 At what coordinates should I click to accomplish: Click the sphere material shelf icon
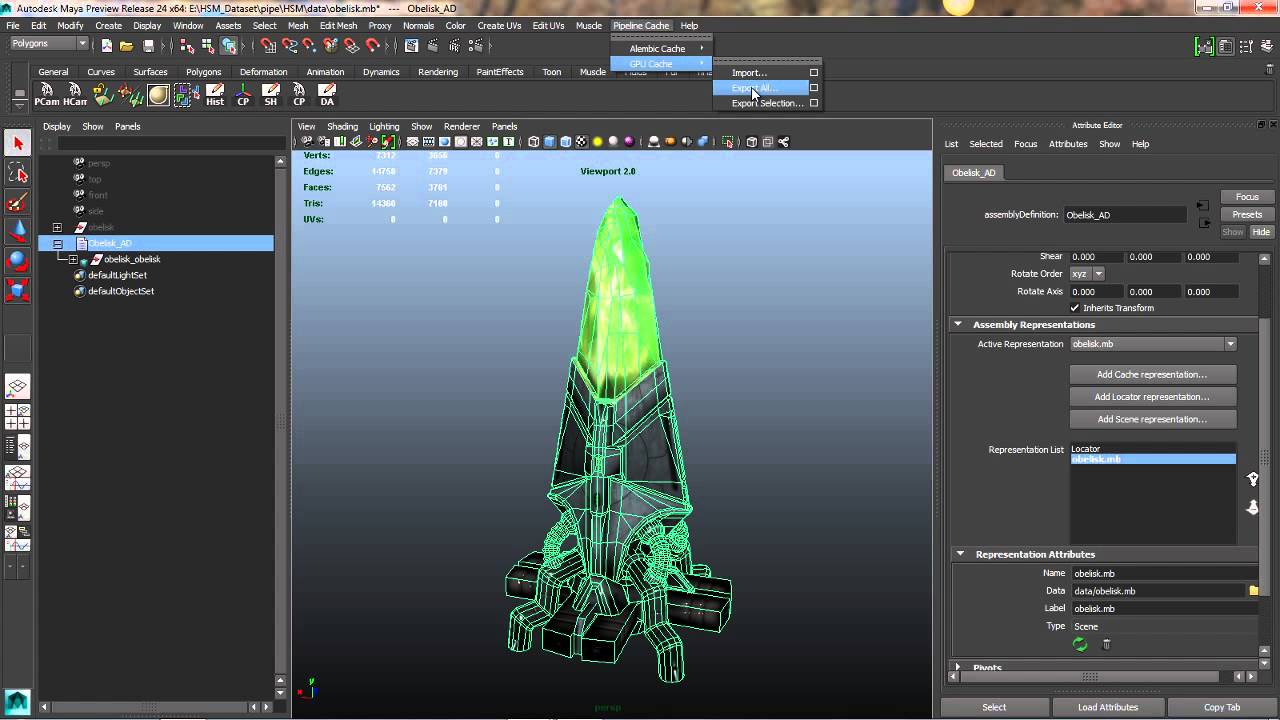[x=159, y=95]
